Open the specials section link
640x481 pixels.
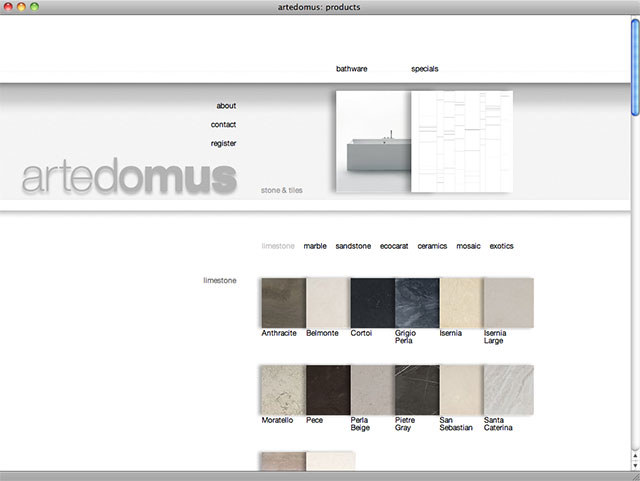tap(424, 69)
